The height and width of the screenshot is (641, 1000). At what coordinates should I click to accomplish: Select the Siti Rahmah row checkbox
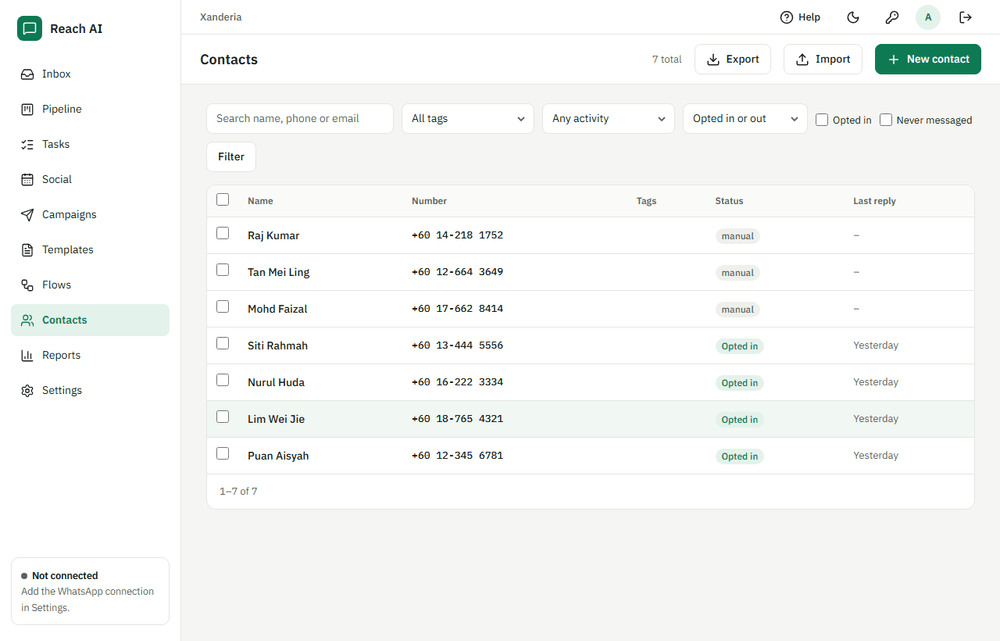point(223,343)
